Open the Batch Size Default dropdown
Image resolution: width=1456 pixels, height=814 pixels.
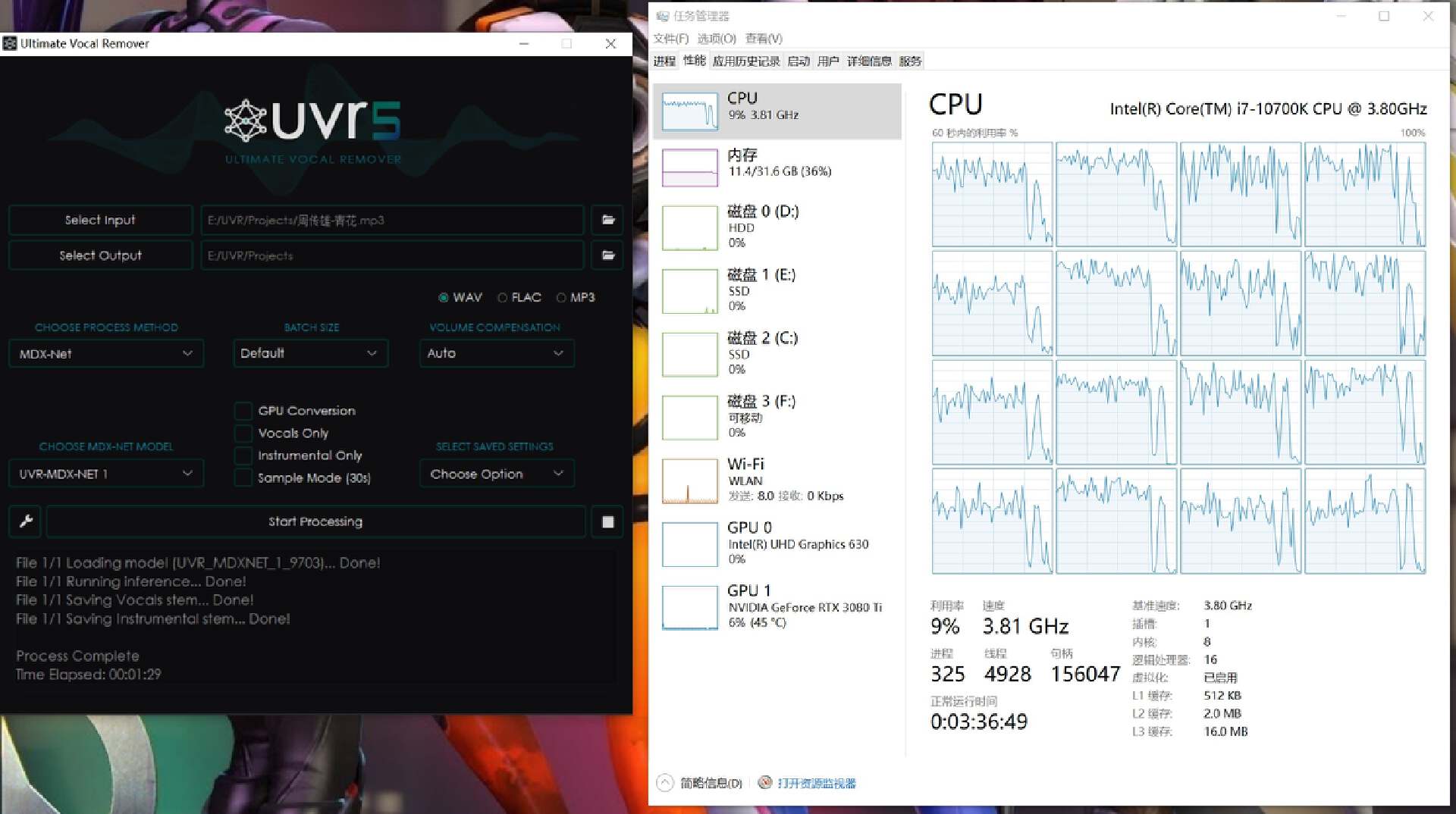[311, 354]
